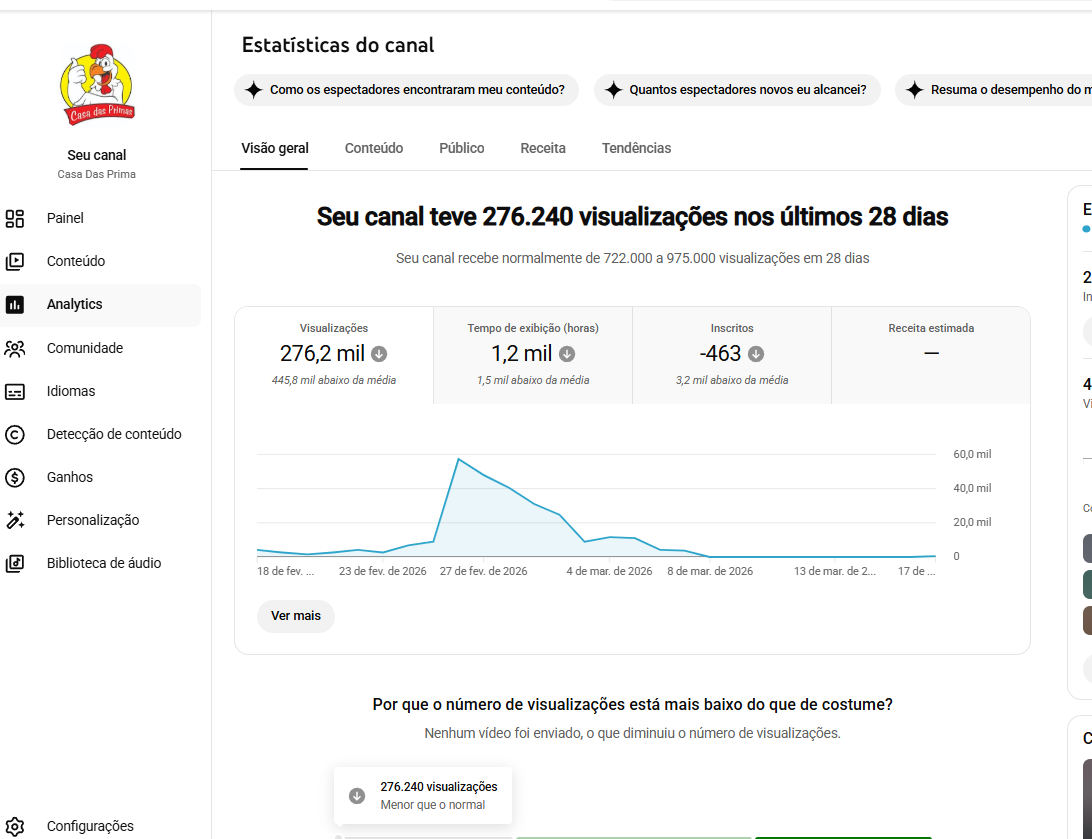Click the Configurações gear icon
Screen dimensions: 1092x839
pyautogui.click(x=15, y=826)
